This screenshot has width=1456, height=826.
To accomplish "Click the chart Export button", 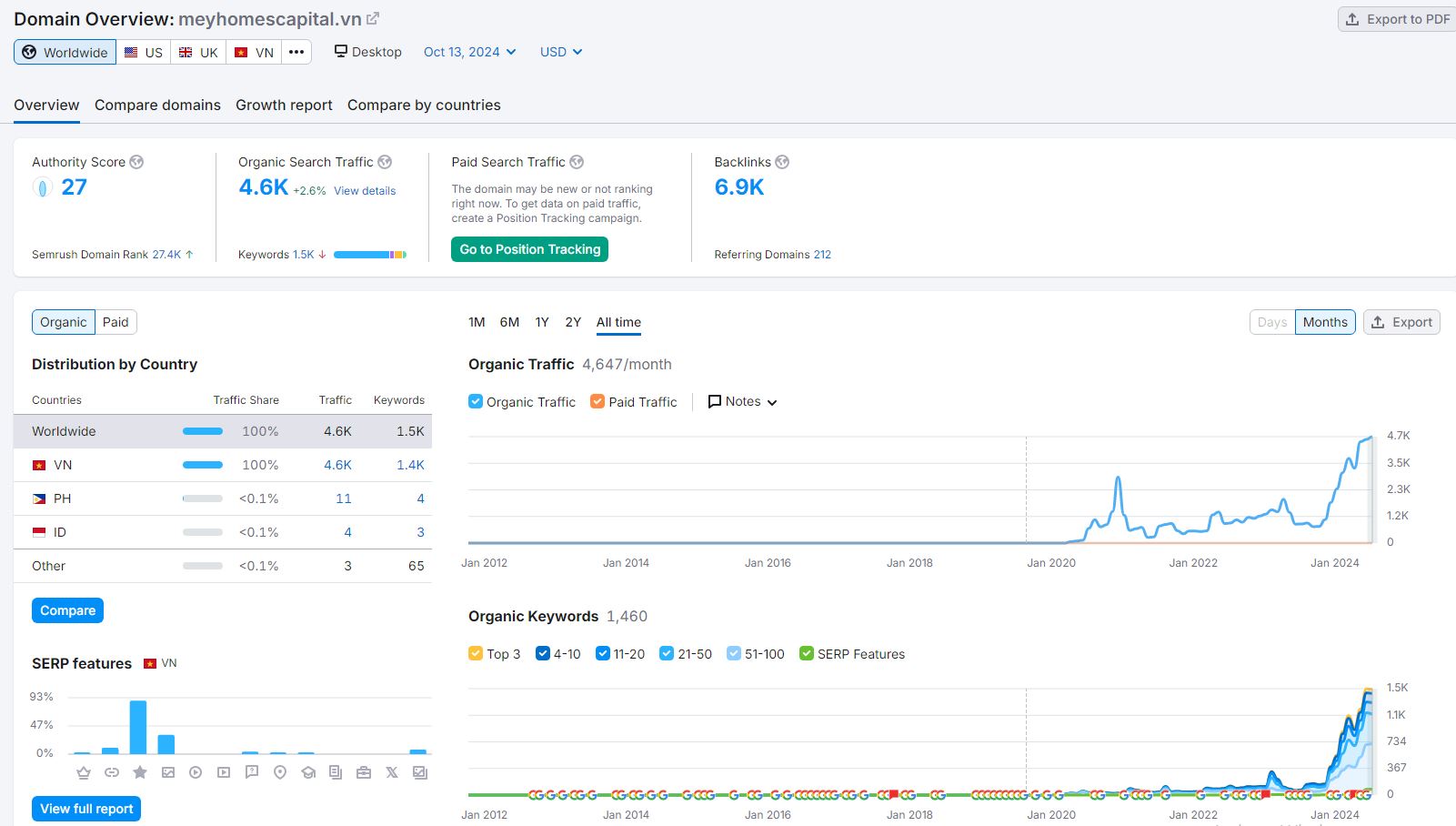I will 1401,322.
